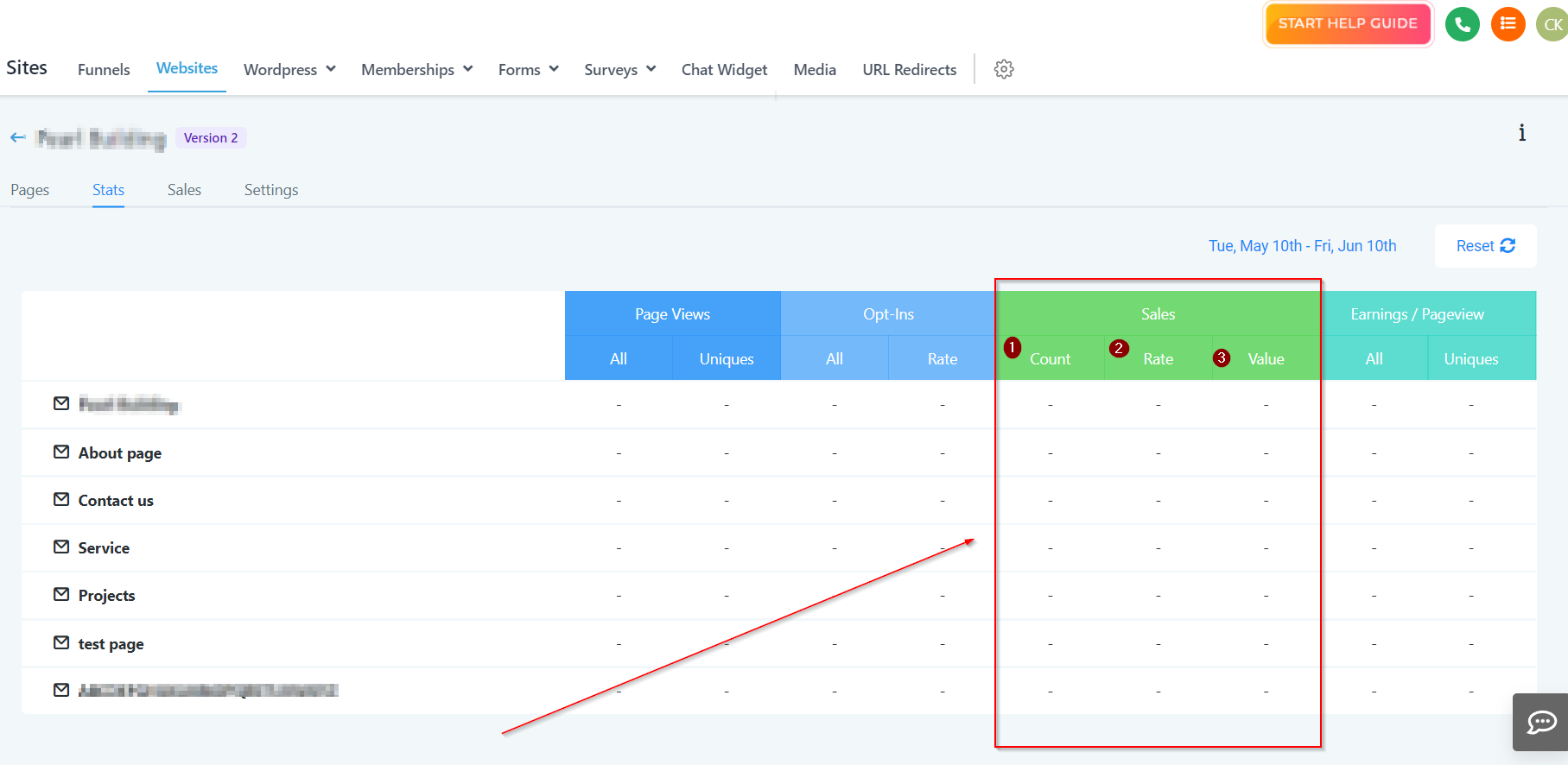The width and height of the screenshot is (1568, 765).
Task: Click the gear settings icon in Sites navigation
Action: point(1003,69)
